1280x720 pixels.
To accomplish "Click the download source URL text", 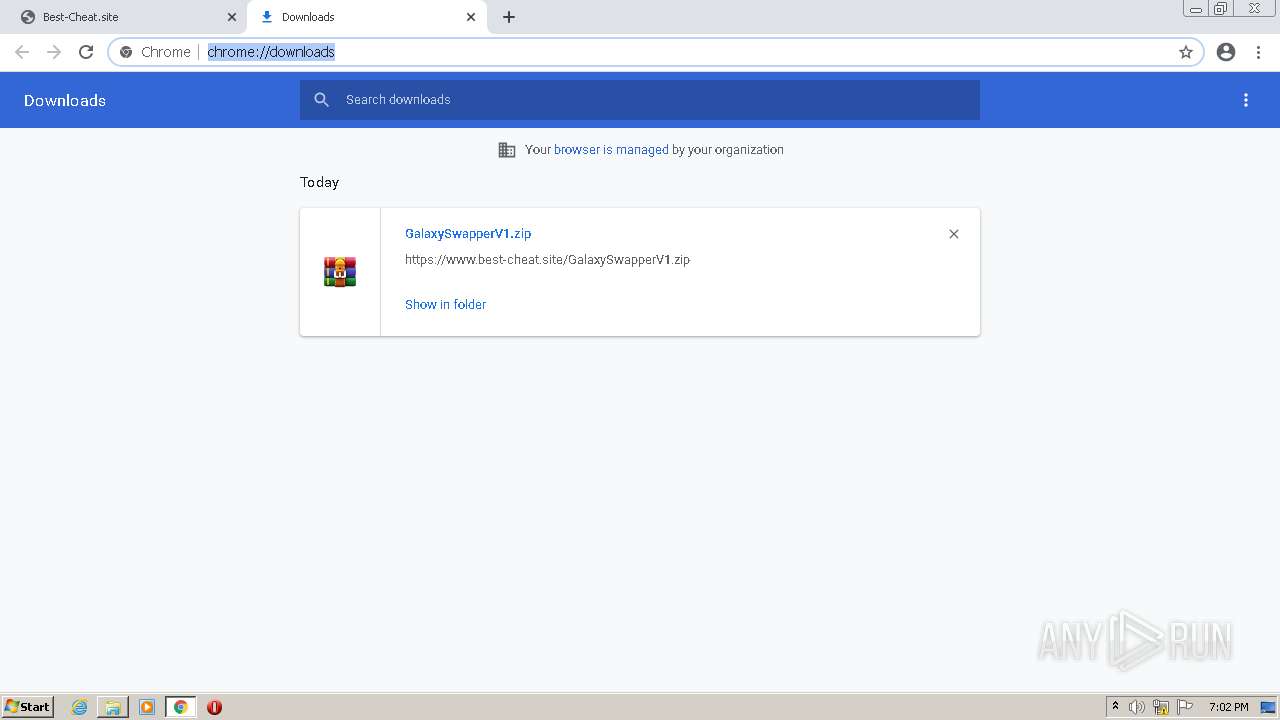I will tap(547, 260).
